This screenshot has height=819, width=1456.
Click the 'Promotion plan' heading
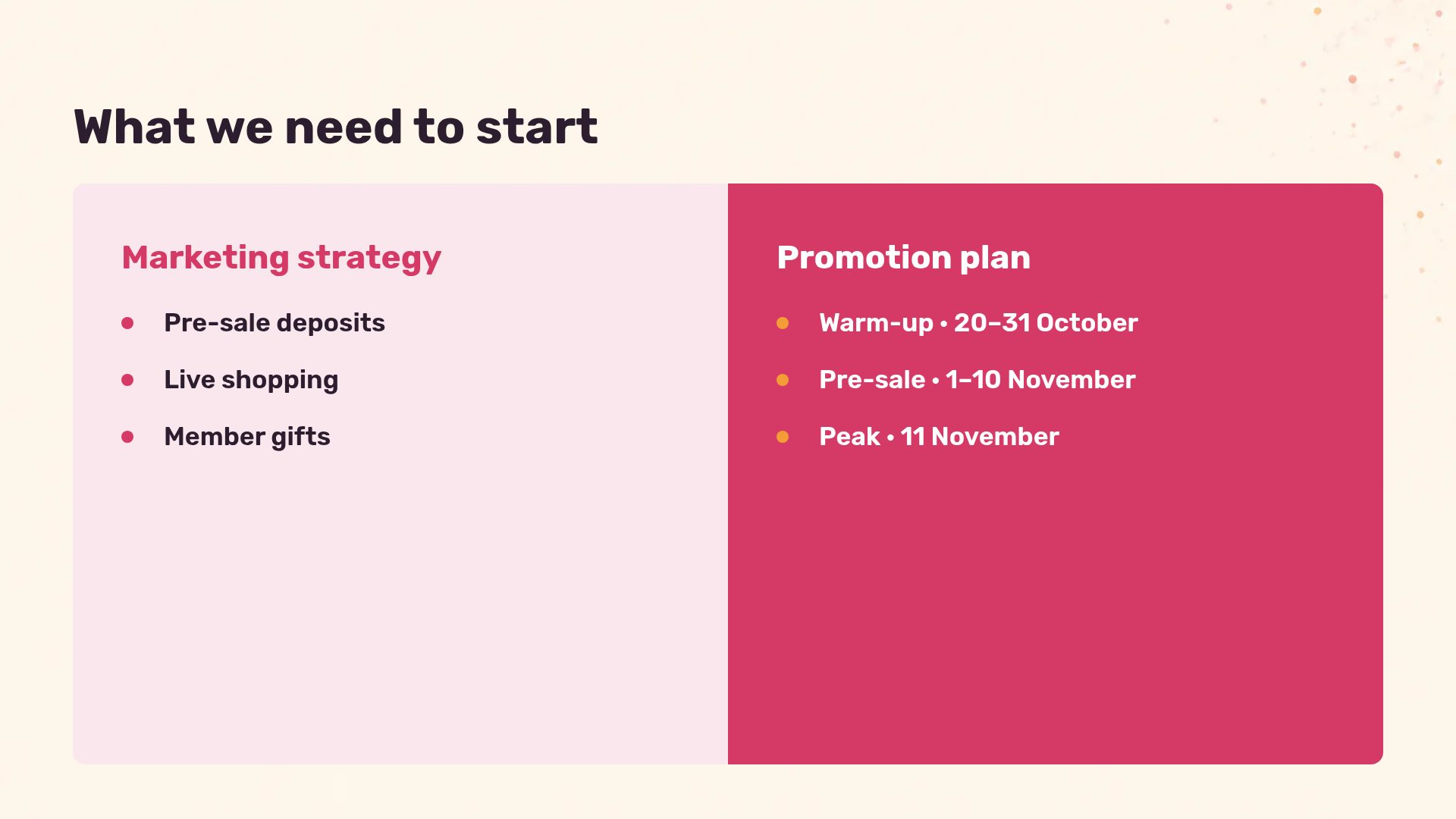904,258
